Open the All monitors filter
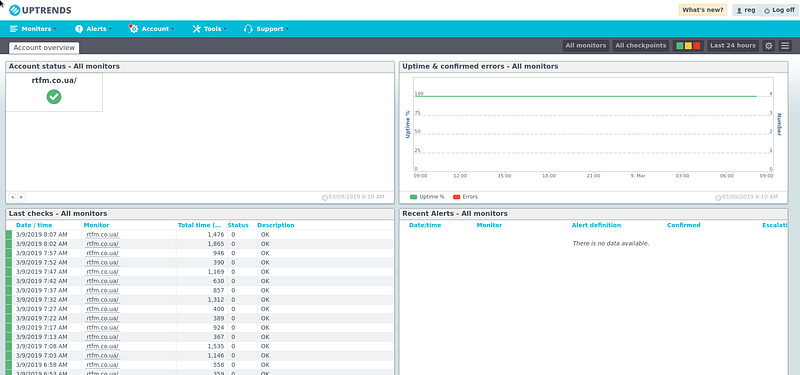 (x=586, y=45)
